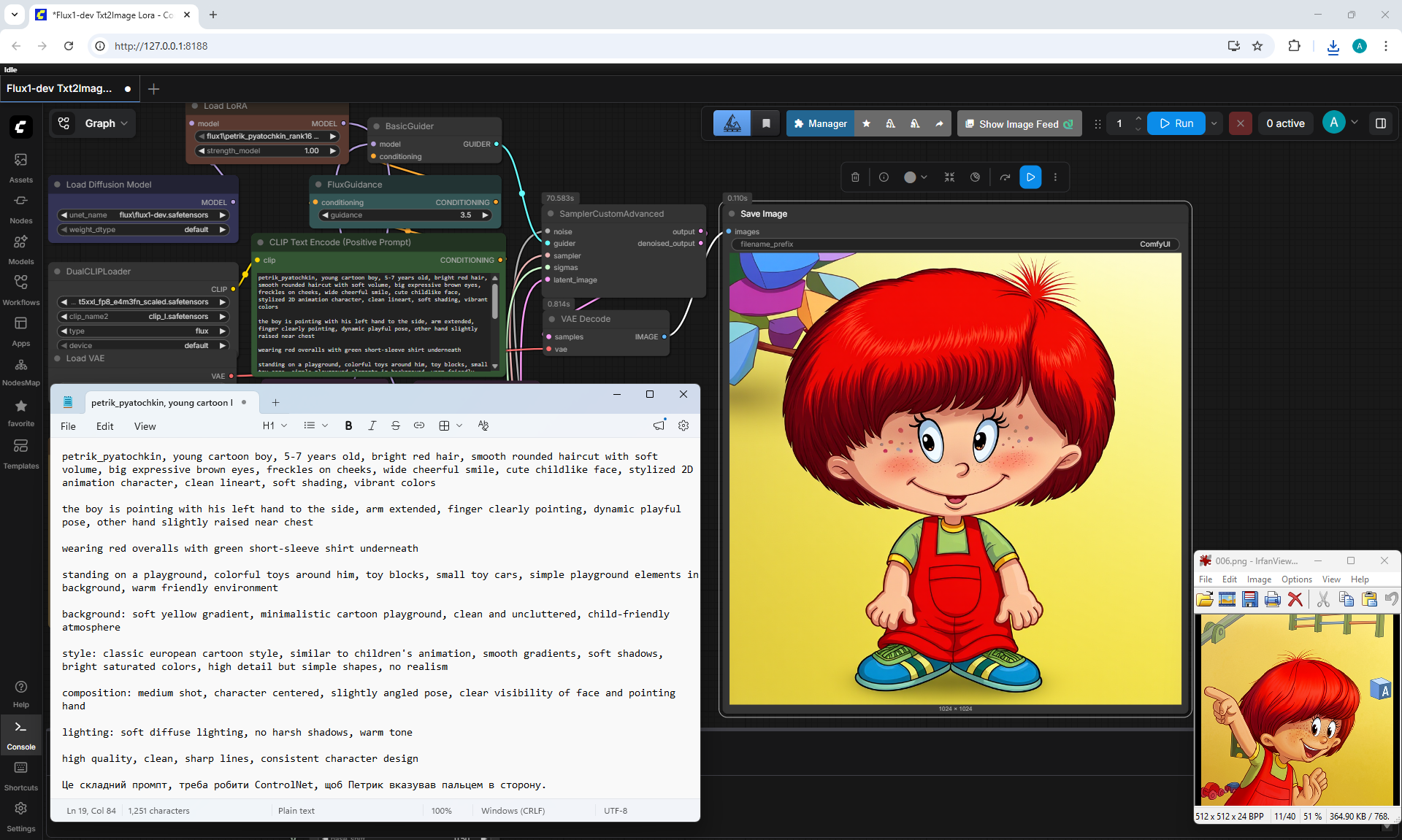Open the Edit menu in Notepad

click(104, 426)
